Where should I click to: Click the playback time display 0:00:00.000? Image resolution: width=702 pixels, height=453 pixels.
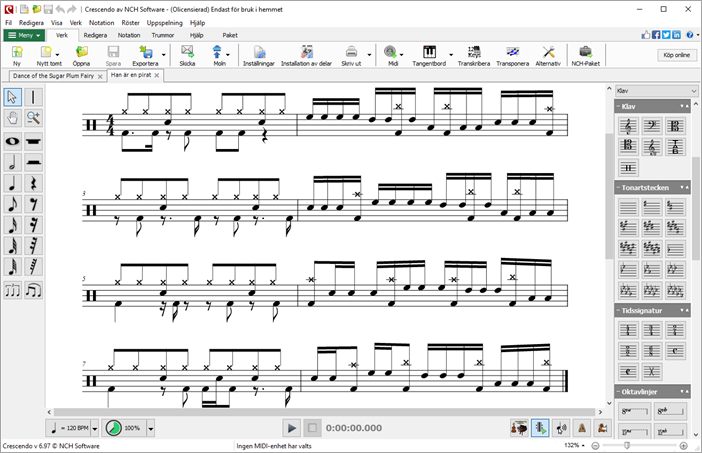[x=354, y=428]
